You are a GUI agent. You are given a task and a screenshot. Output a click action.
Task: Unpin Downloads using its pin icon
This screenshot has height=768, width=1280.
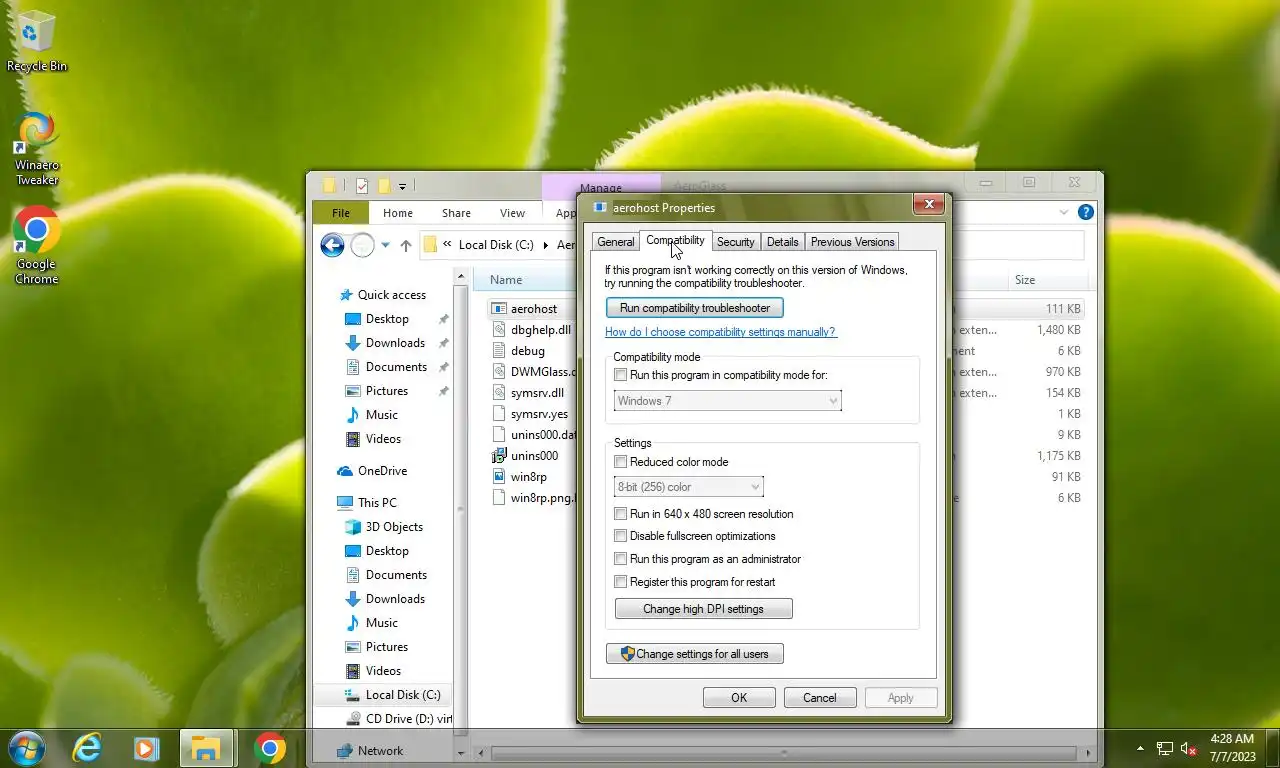click(443, 343)
